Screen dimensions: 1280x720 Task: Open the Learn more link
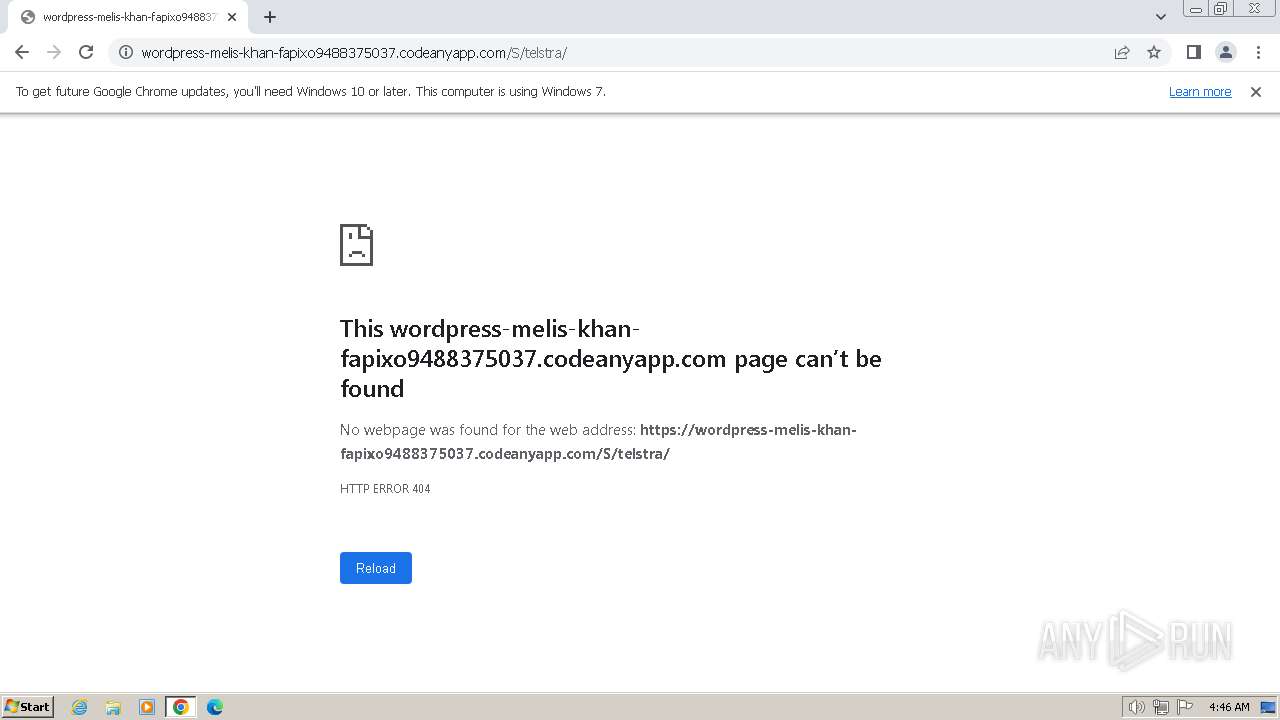[1200, 91]
